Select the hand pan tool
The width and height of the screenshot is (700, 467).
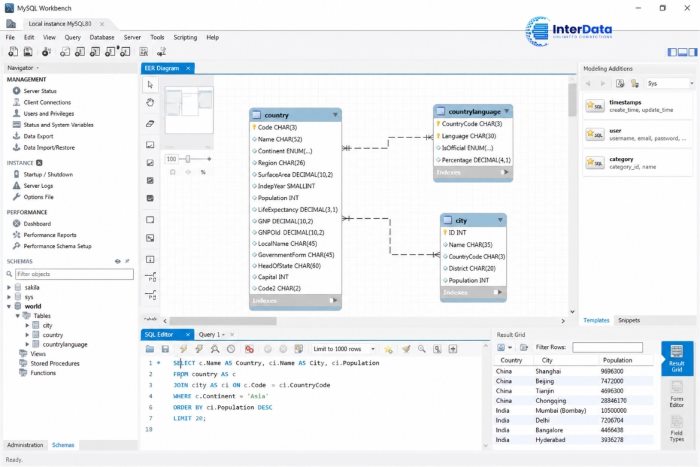coord(150,103)
